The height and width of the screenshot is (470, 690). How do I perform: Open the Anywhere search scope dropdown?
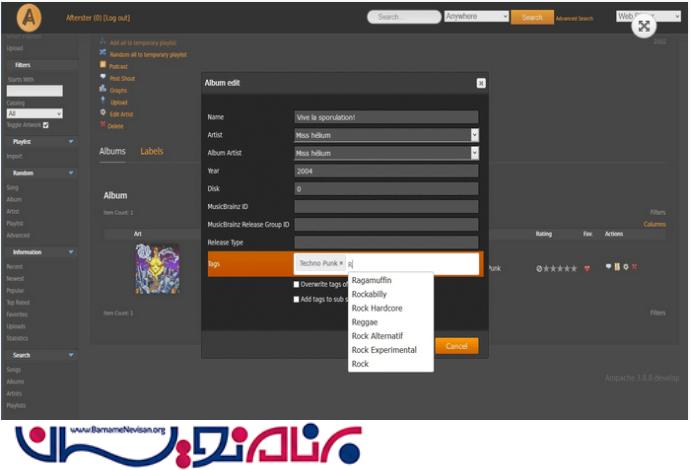(x=477, y=16)
